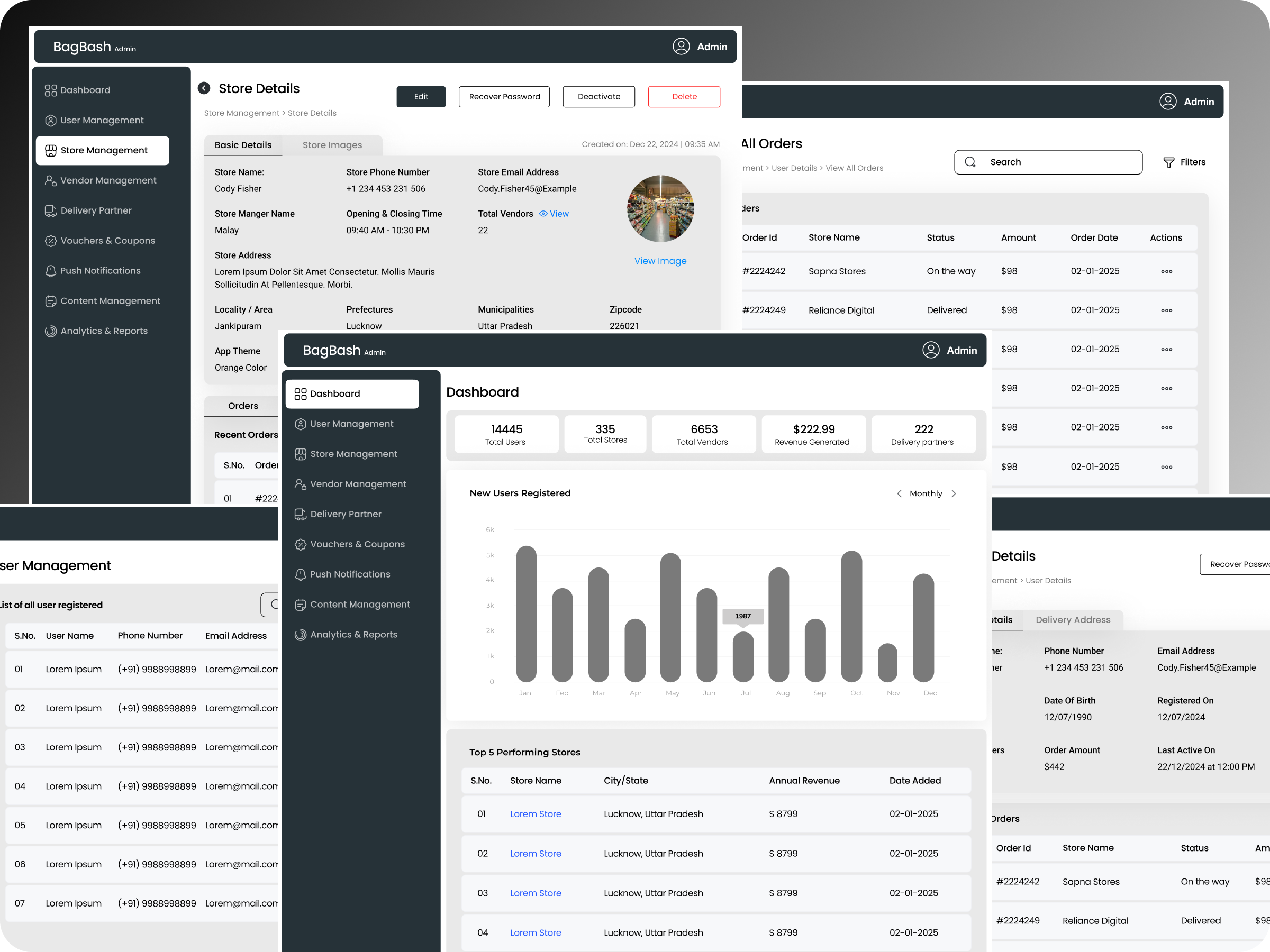Click the admin profile icon in the Store Details header
Screen dimensions: 1270x952
pos(681,47)
